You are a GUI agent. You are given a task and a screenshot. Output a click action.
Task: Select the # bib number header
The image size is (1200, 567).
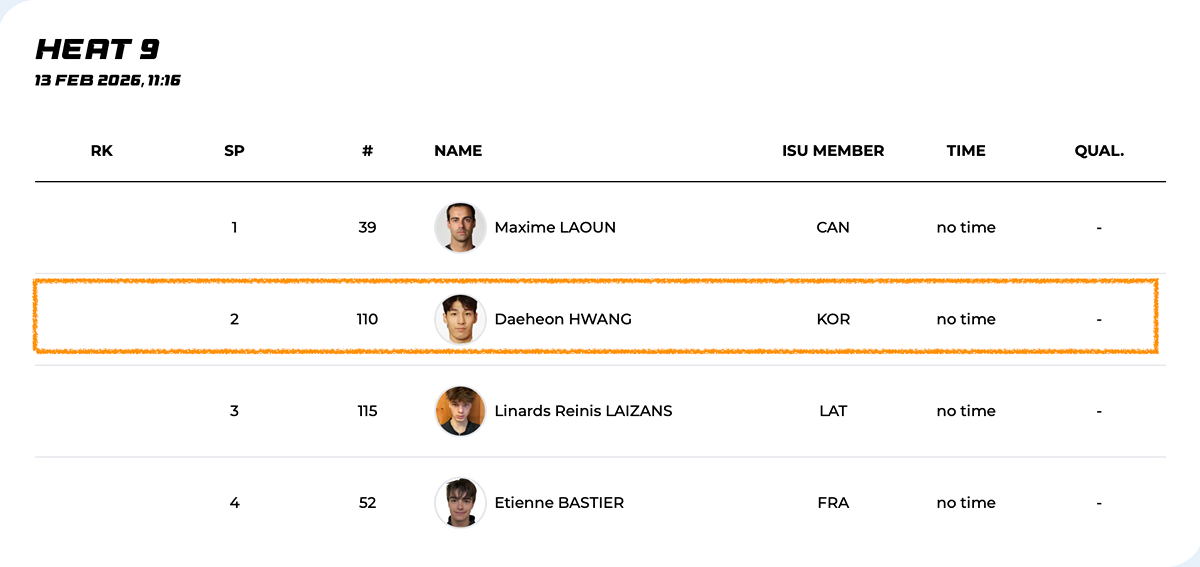coord(367,151)
